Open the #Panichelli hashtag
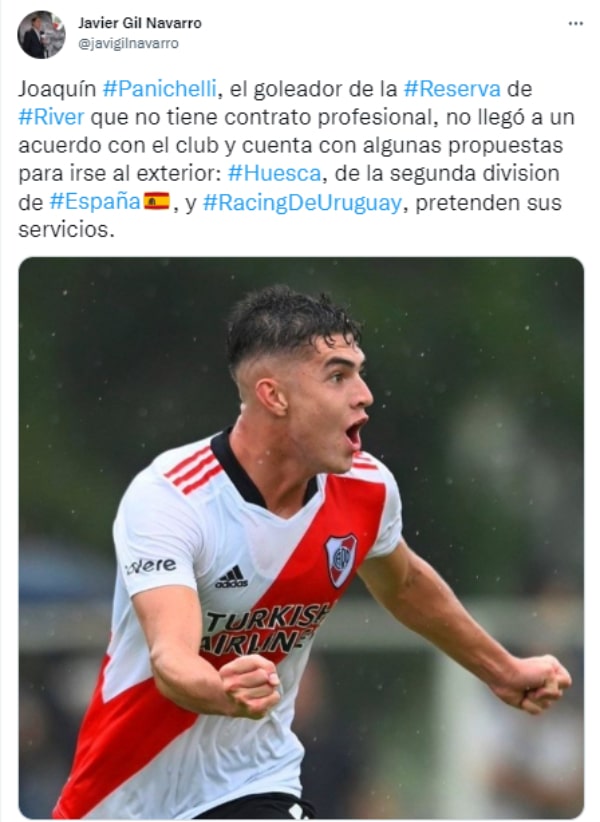The image size is (600, 822). (159, 89)
